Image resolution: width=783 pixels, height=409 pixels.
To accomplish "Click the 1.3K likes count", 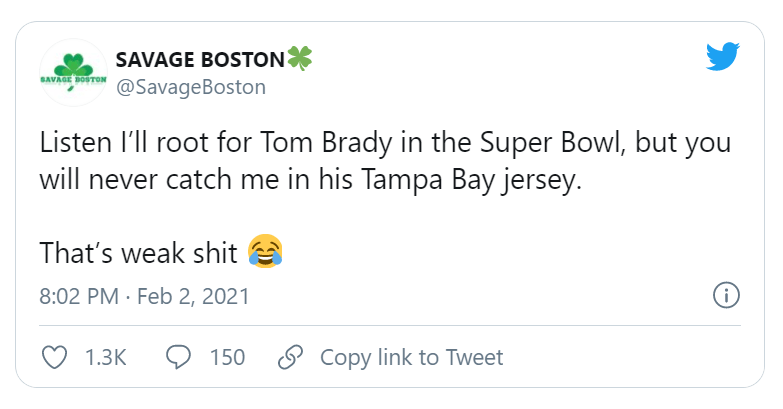I will click(106, 357).
